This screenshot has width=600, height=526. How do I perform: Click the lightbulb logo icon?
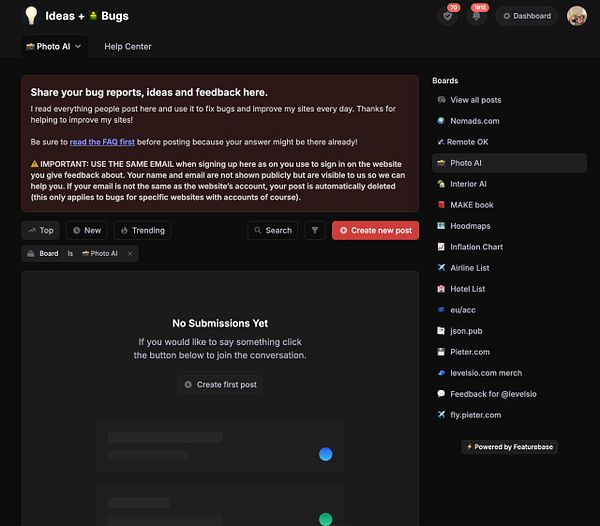coord(31,16)
